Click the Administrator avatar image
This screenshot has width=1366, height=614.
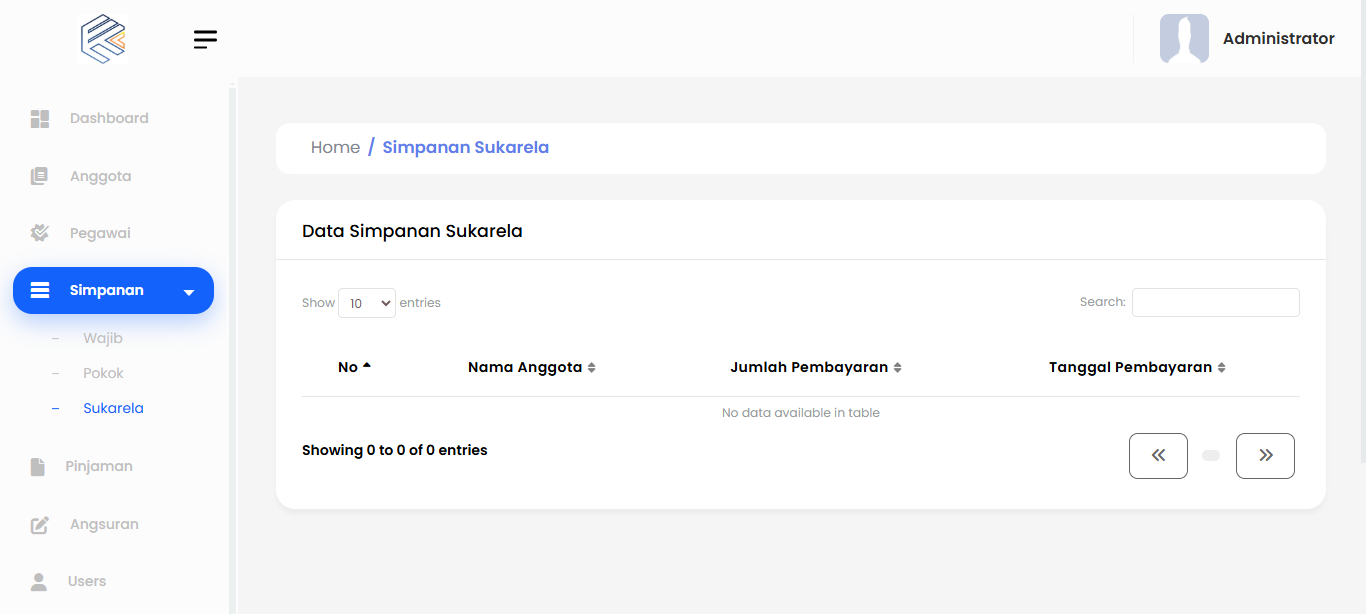click(1184, 39)
